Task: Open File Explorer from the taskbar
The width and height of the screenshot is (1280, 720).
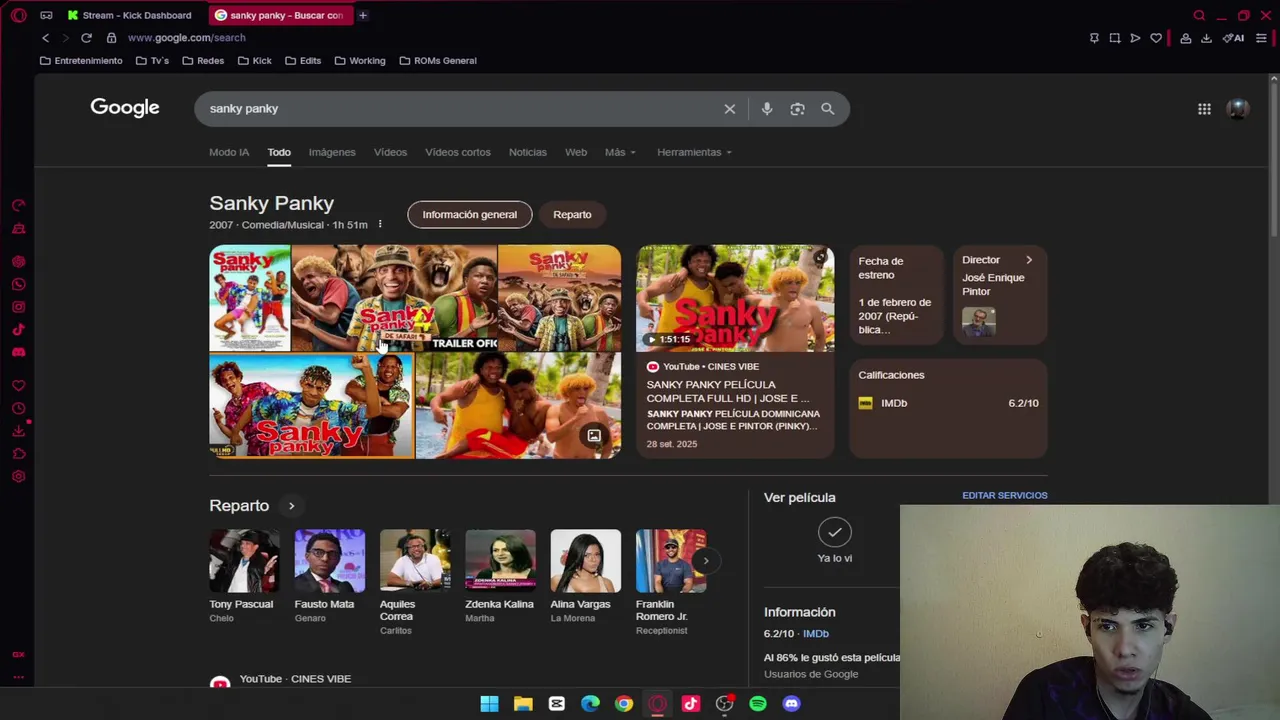Action: coord(523,704)
